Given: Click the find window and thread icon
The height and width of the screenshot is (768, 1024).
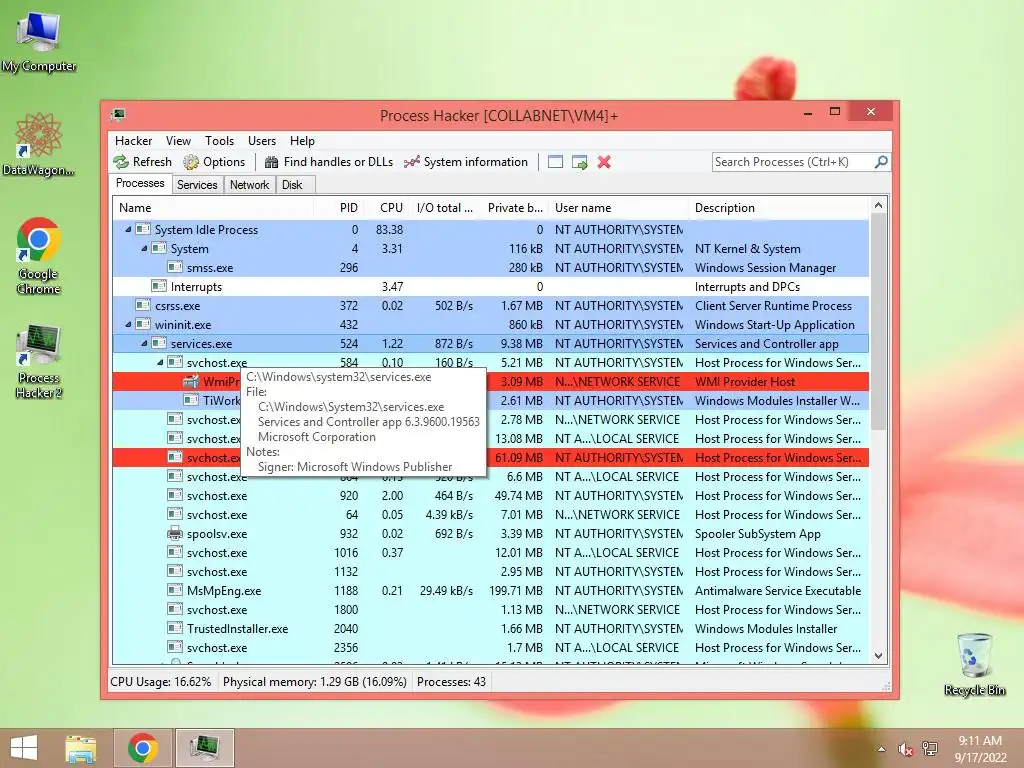Looking at the screenshot, I should pos(579,162).
